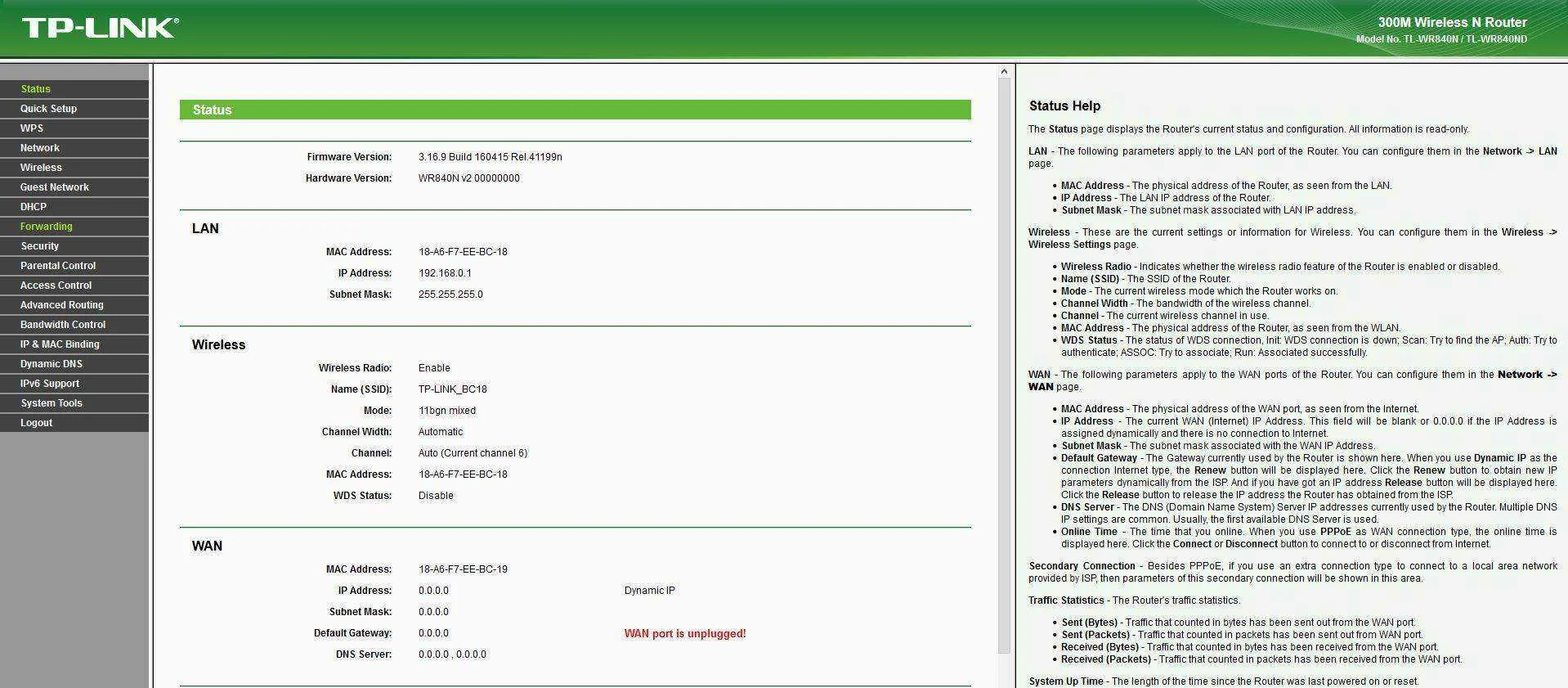This screenshot has width=1568, height=688.
Task: Click the green Status section header
Action: coord(576,110)
